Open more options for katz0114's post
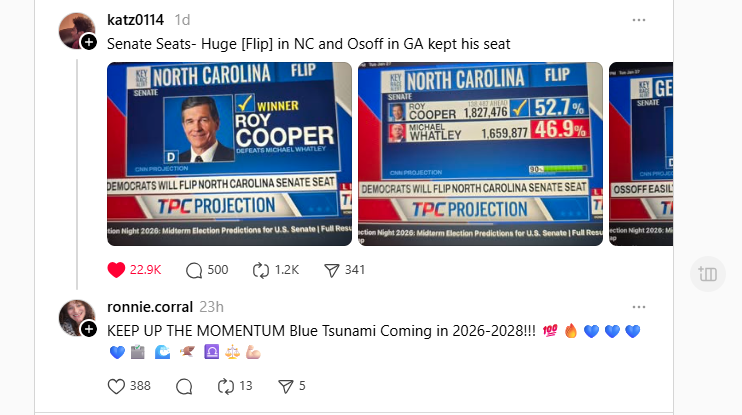The width and height of the screenshot is (742, 415). coord(638,20)
